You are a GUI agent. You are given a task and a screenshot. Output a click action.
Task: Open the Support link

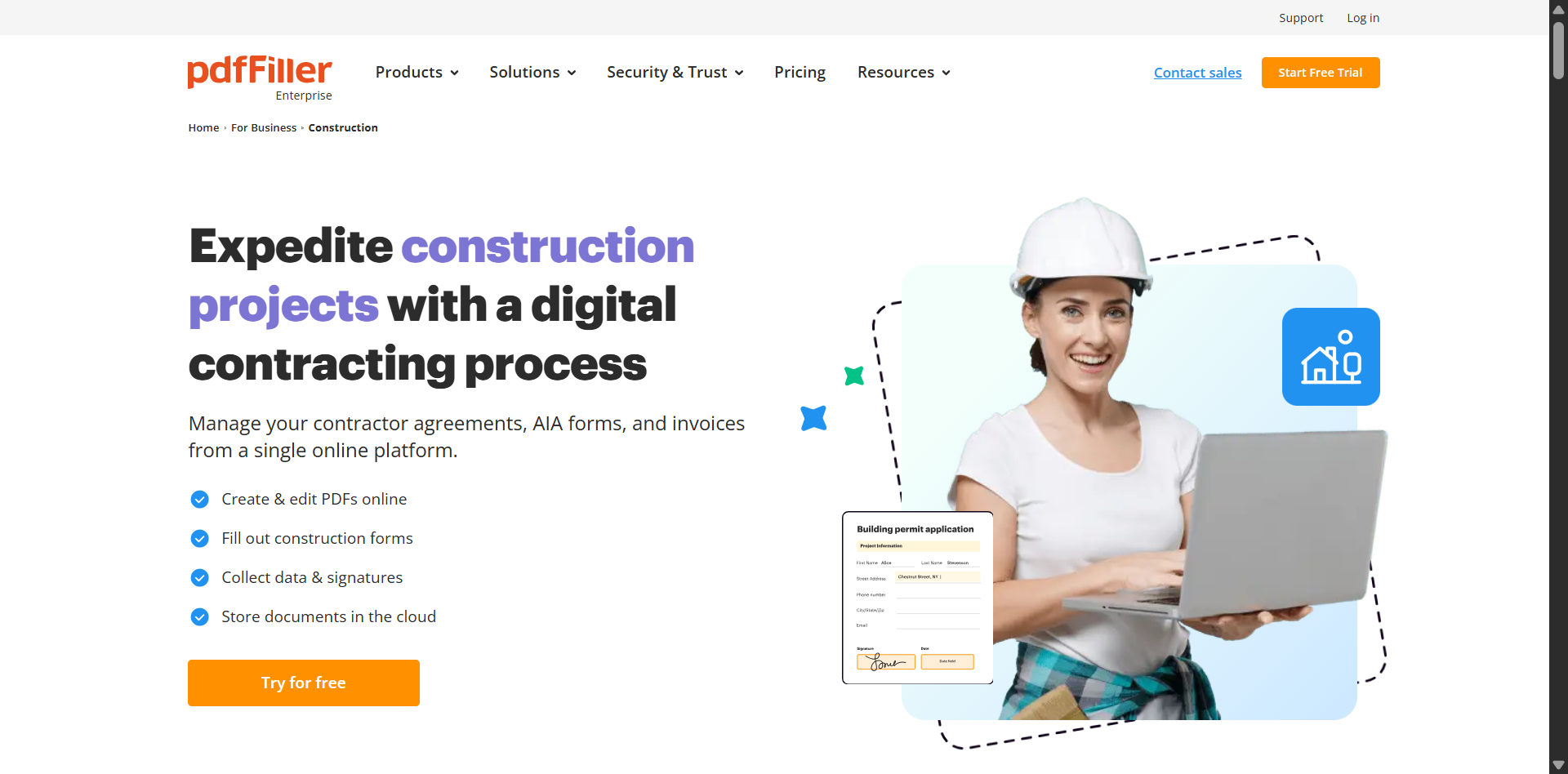(1301, 18)
